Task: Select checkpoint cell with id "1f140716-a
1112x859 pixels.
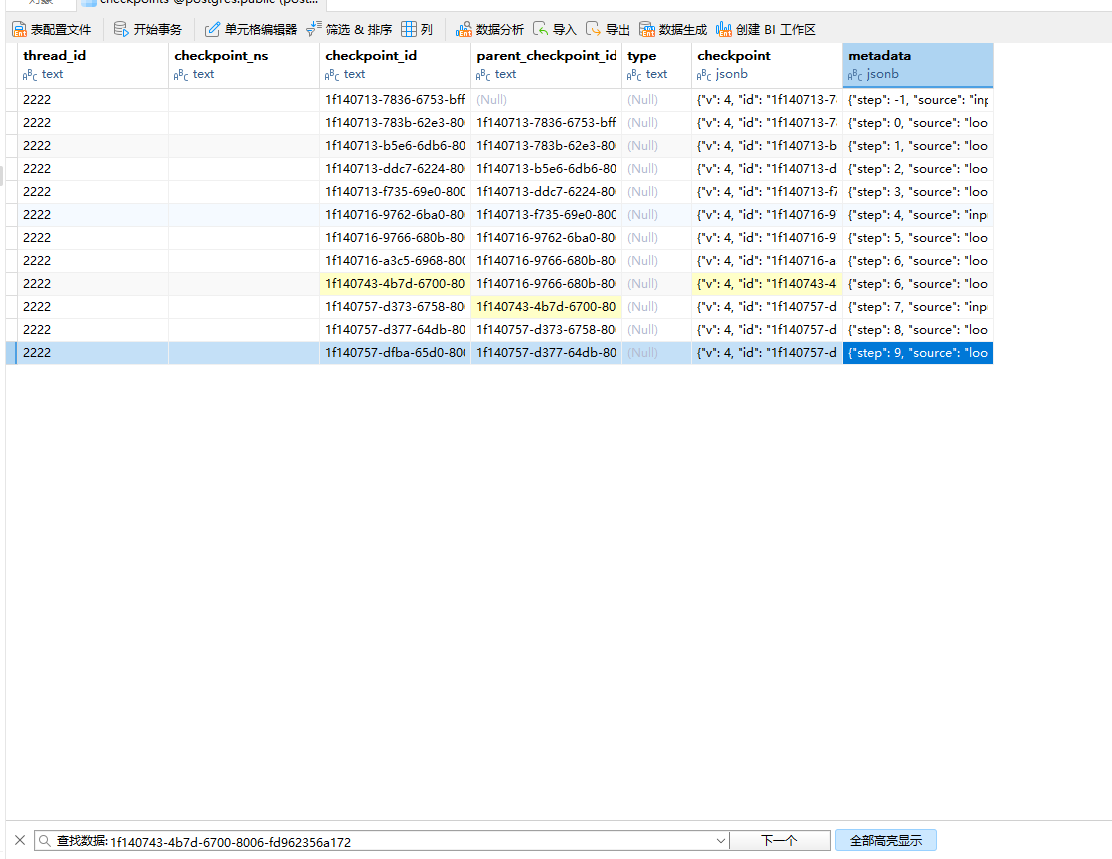Action: pos(767,260)
